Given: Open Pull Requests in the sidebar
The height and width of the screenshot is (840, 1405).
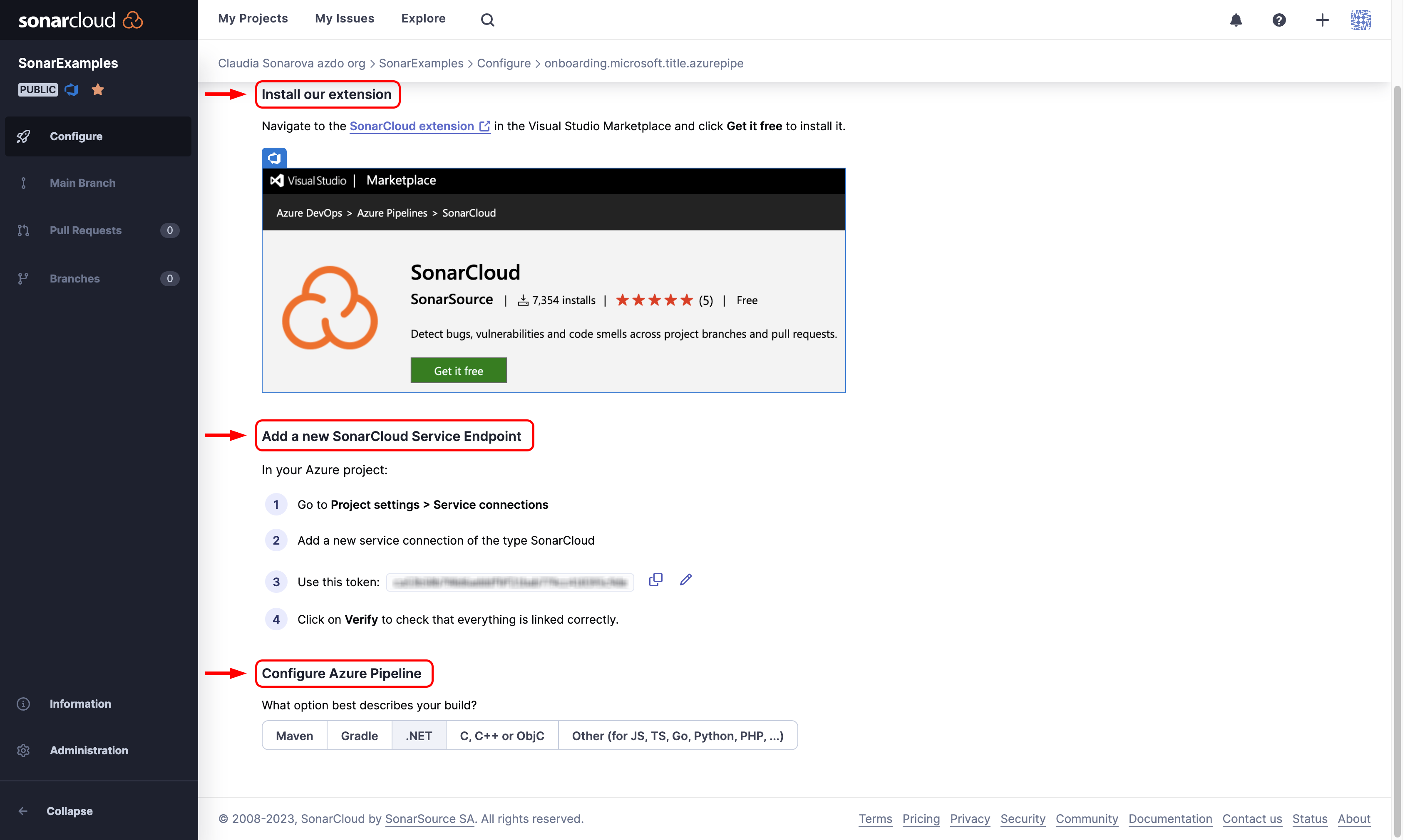Looking at the screenshot, I should tap(98, 230).
